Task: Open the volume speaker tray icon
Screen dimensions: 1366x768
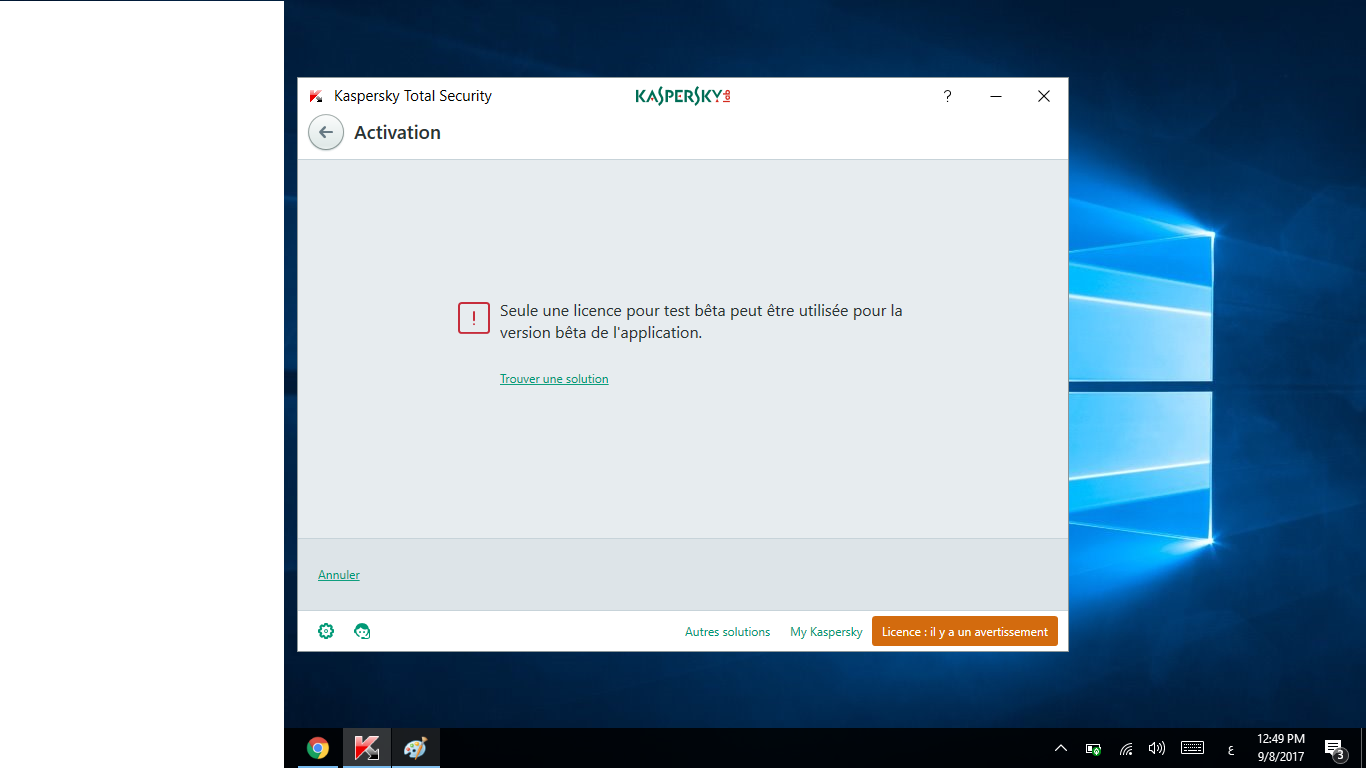Action: pos(1157,748)
